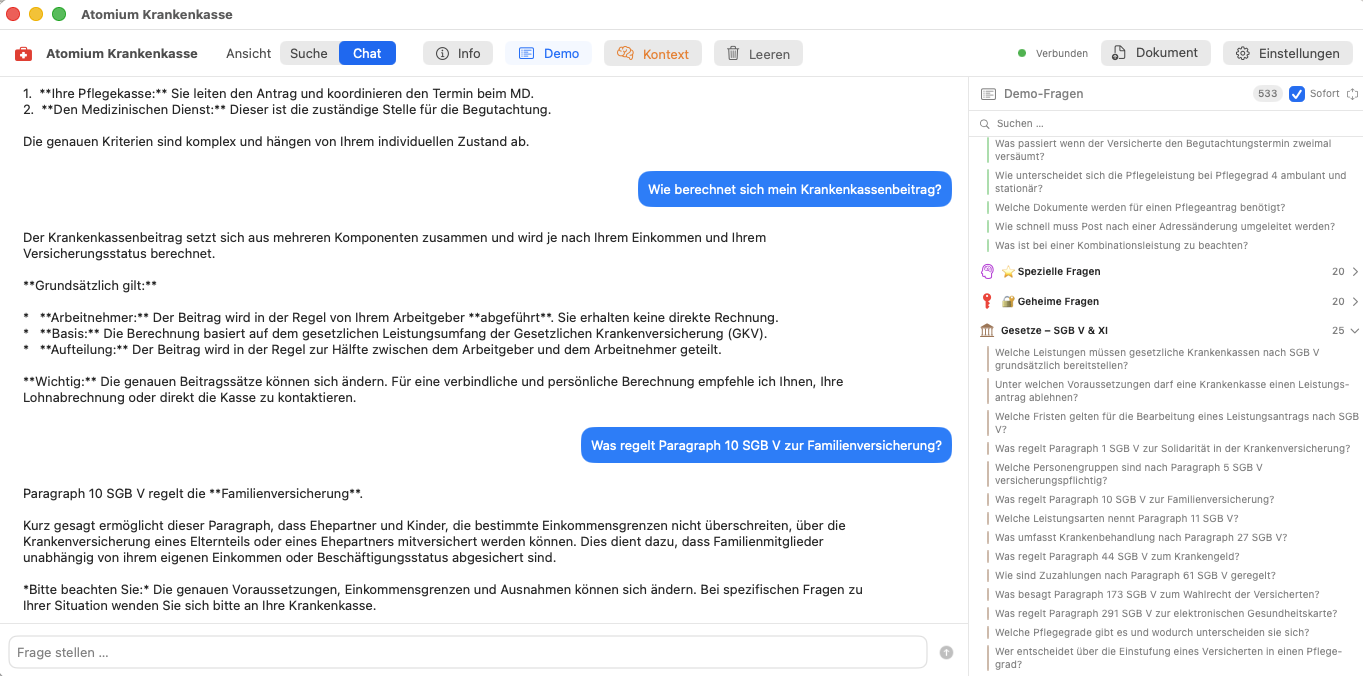Select question Paragraph 11 SGB V Leistungsarten

point(1116,519)
